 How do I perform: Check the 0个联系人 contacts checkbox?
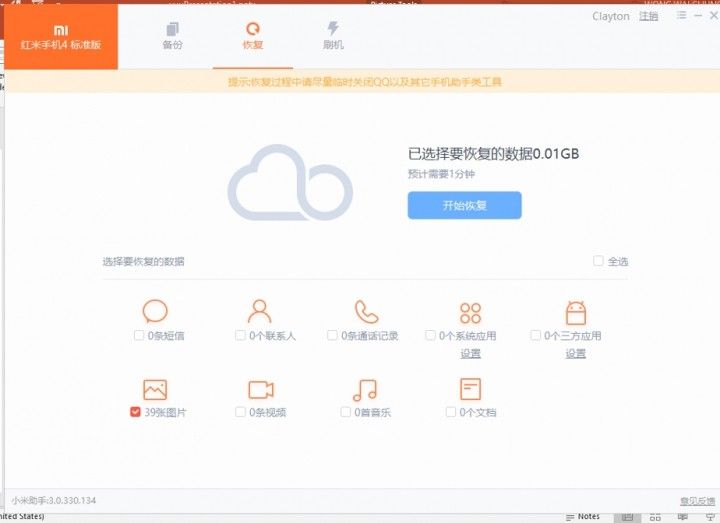point(240,335)
